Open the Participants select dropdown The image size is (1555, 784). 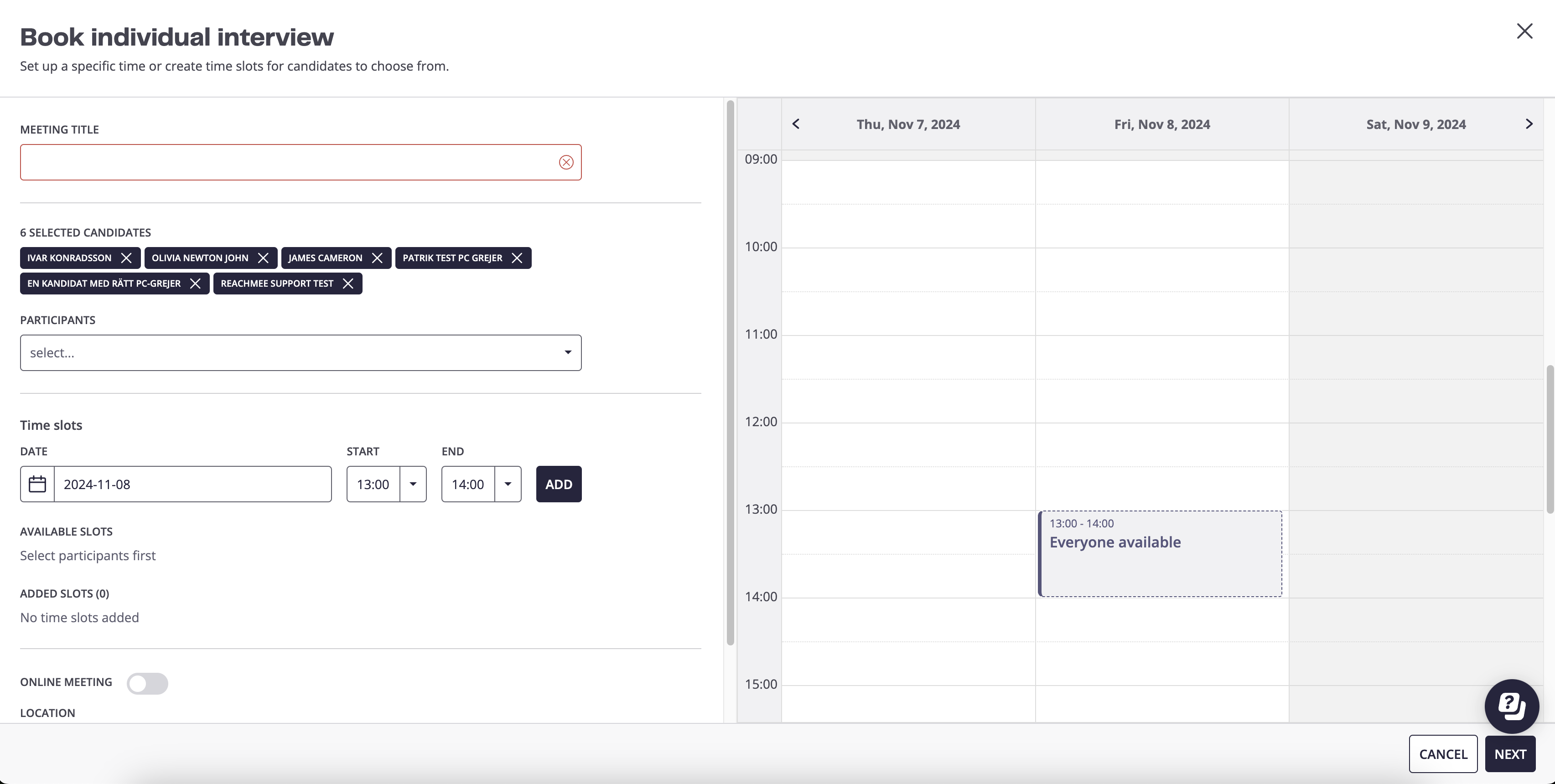click(x=301, y=352)
